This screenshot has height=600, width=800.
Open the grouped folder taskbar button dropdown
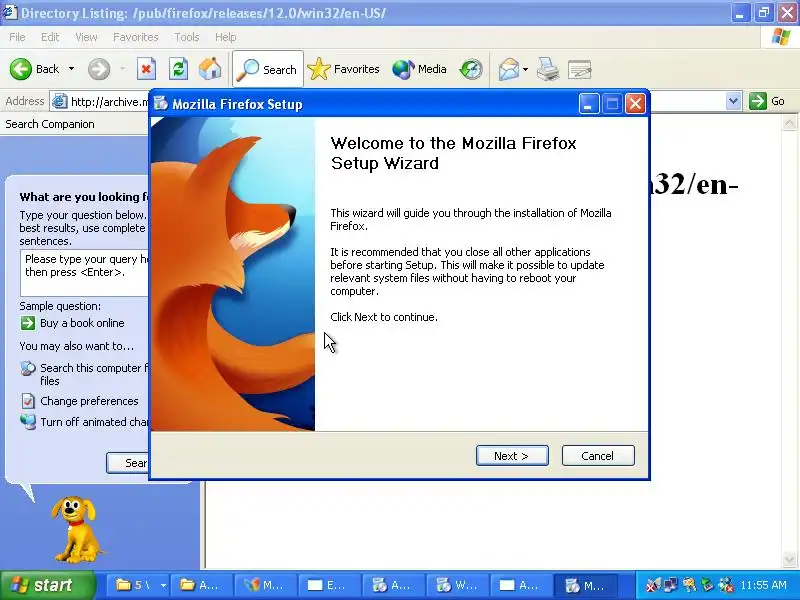(163, 585)
